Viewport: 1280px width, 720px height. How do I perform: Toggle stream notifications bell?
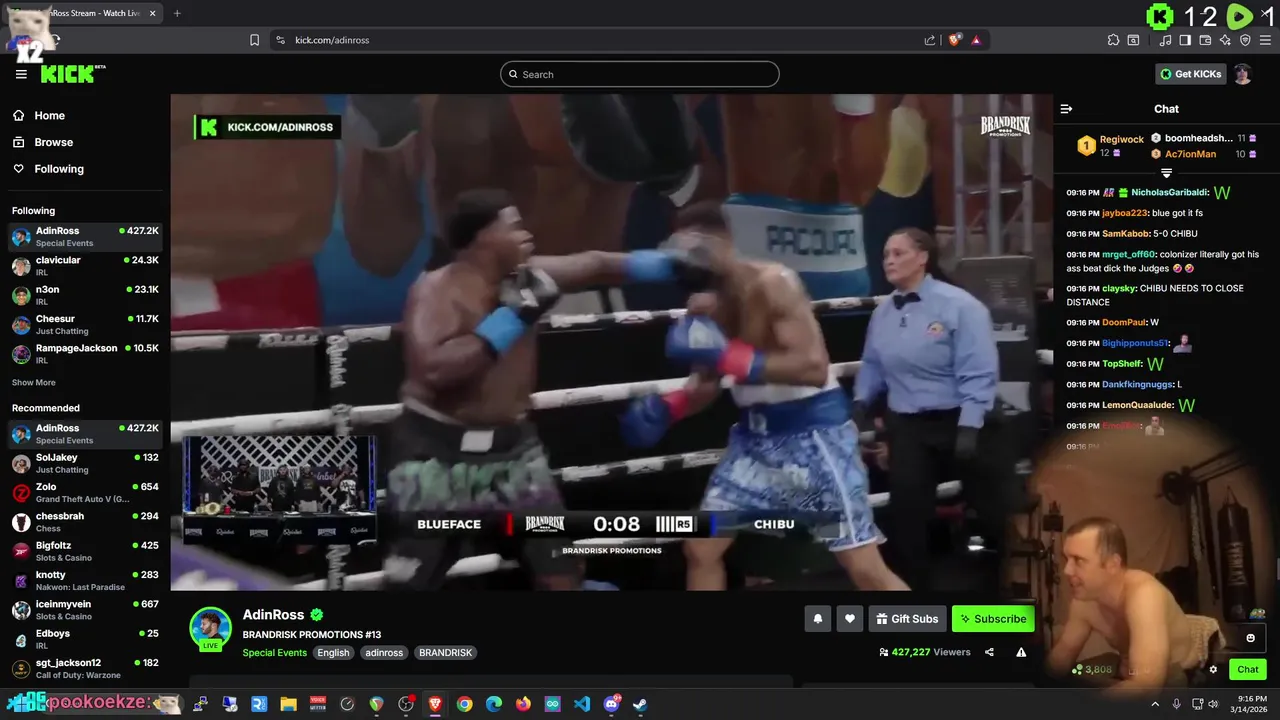(817, 619)
